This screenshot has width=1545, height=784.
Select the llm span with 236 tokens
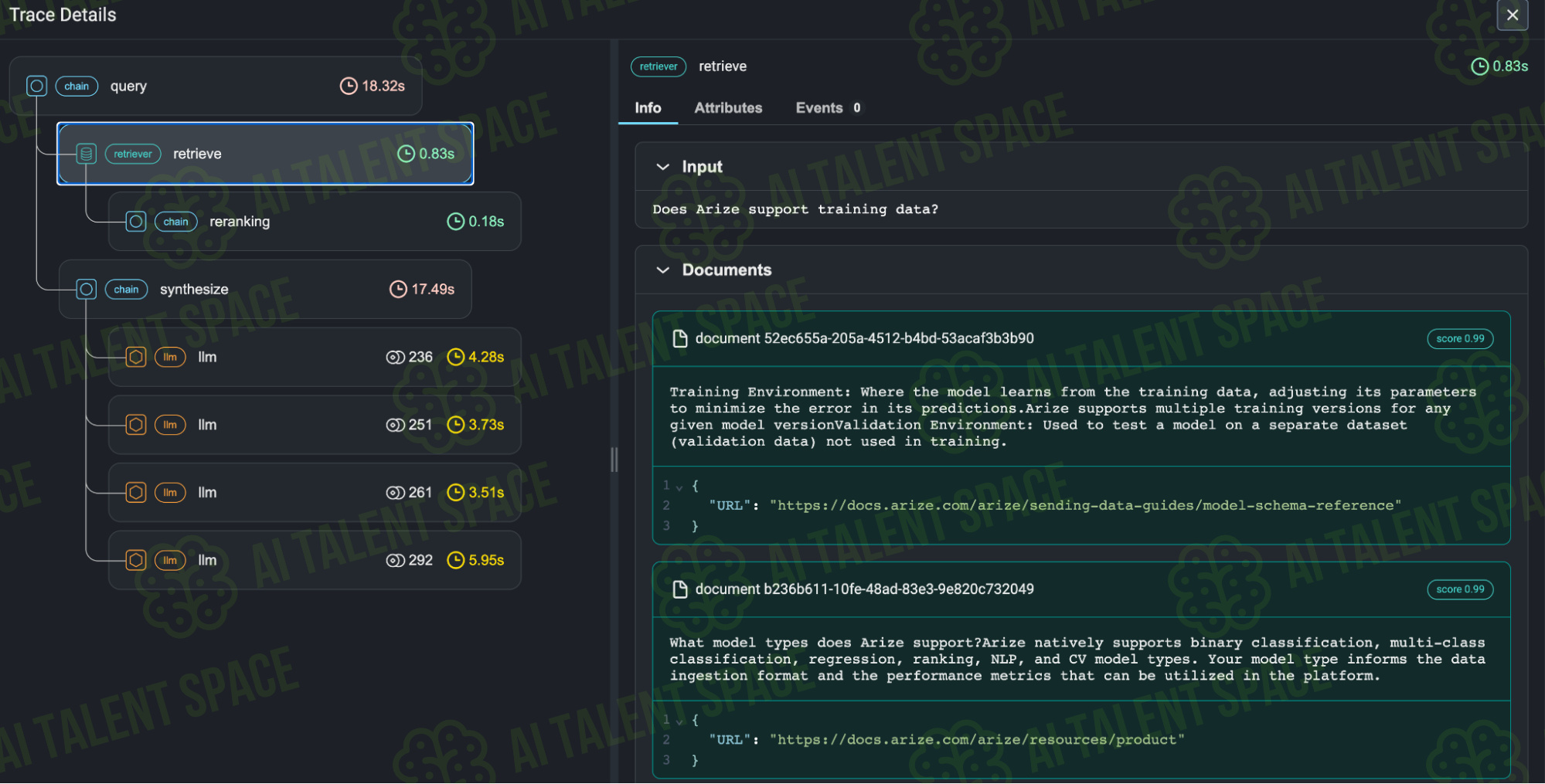[x=315, y=357]
